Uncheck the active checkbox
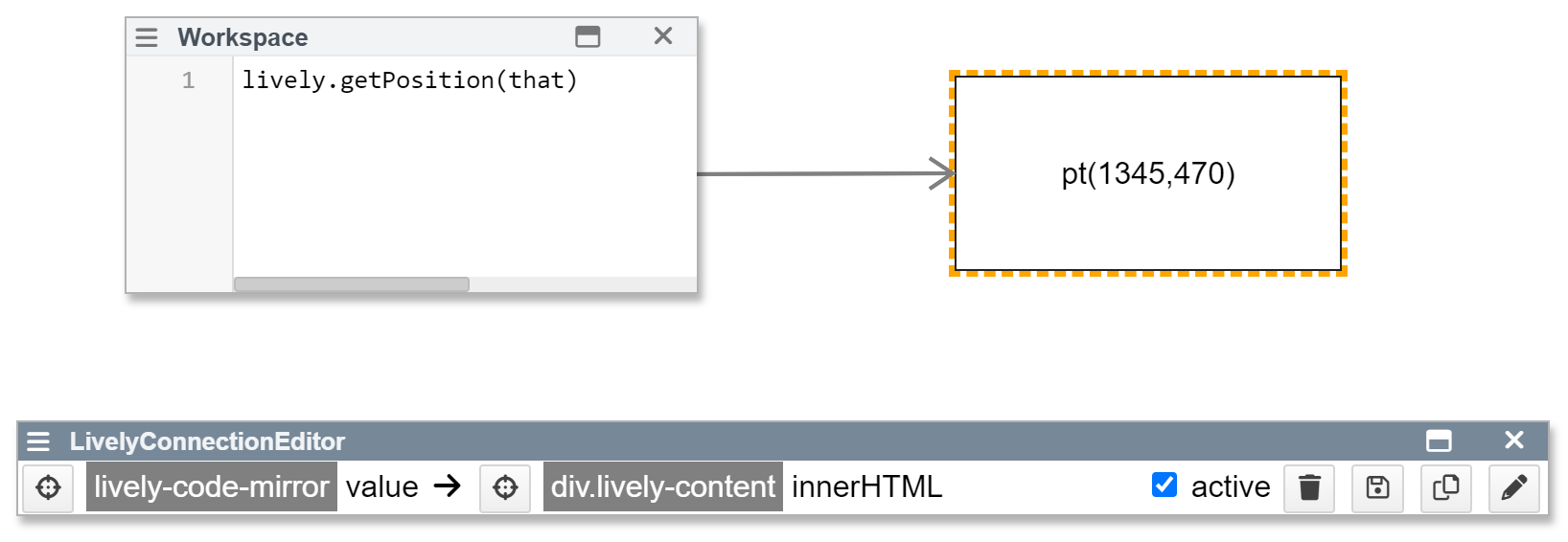Screen dimensions: 1568x542 pyautogui.click(x=1164, y=486)
